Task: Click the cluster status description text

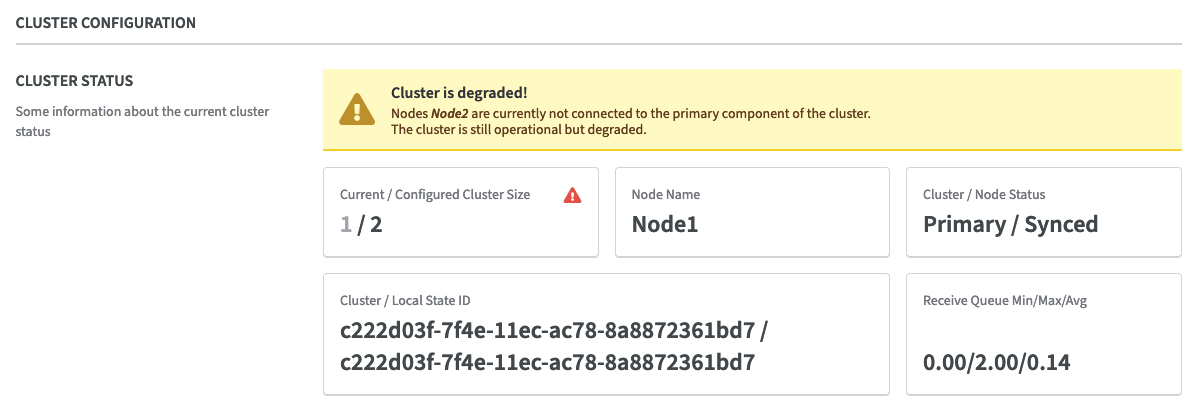Action: click(x=142, y=121)
